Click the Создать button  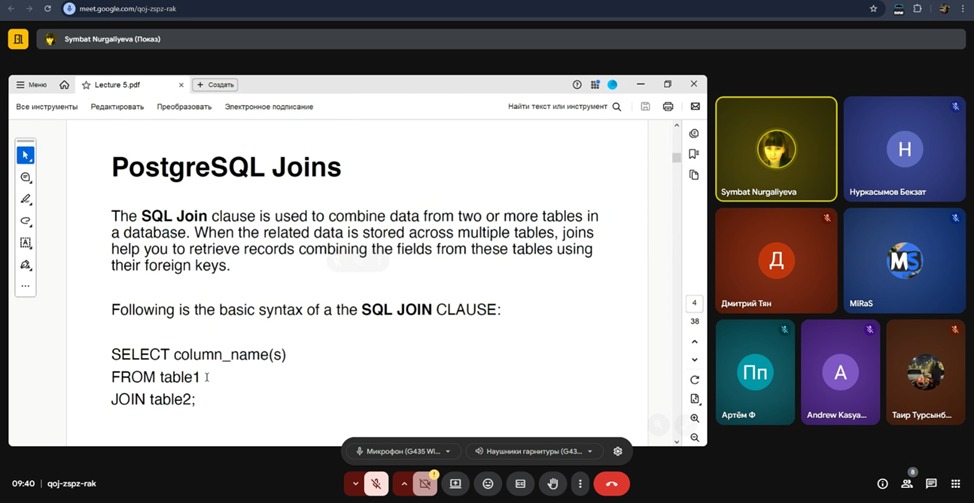point(214,85)
